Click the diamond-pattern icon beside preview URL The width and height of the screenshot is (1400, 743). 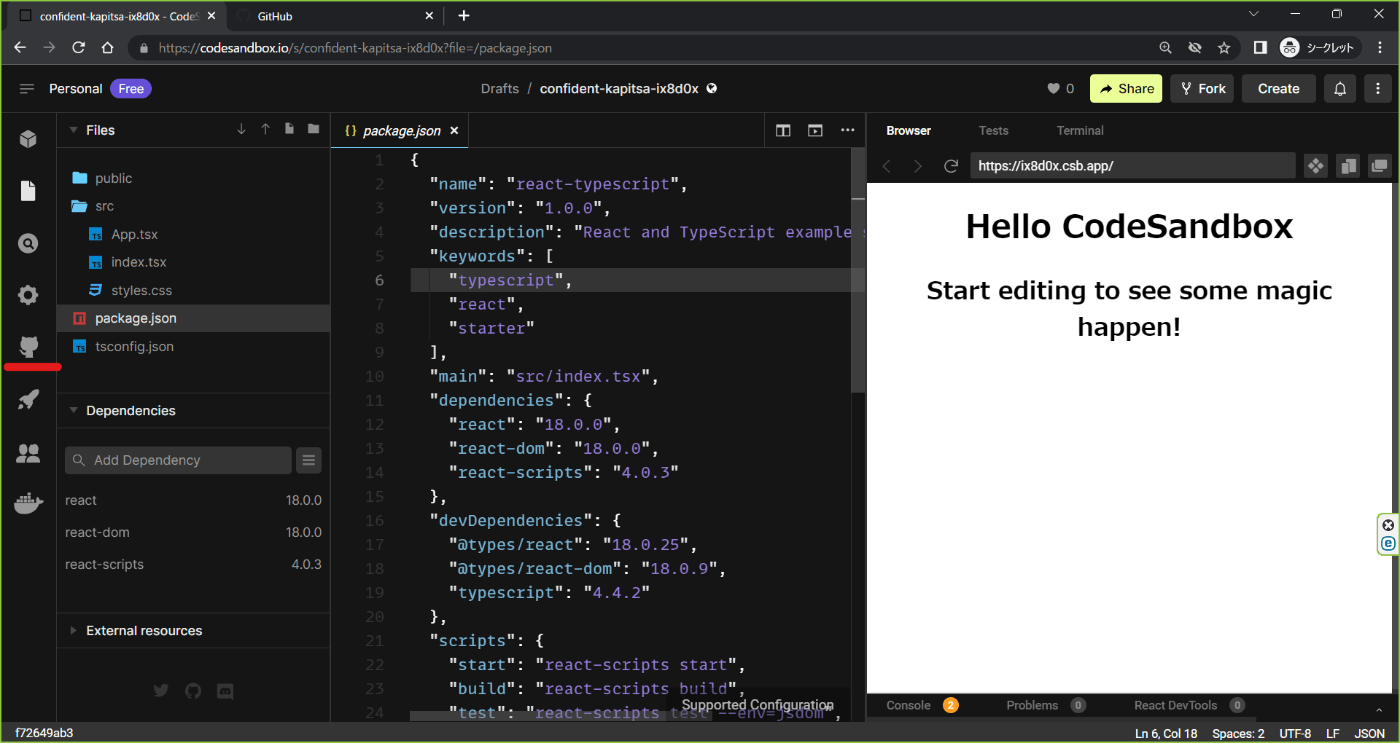click(1315, 166)
